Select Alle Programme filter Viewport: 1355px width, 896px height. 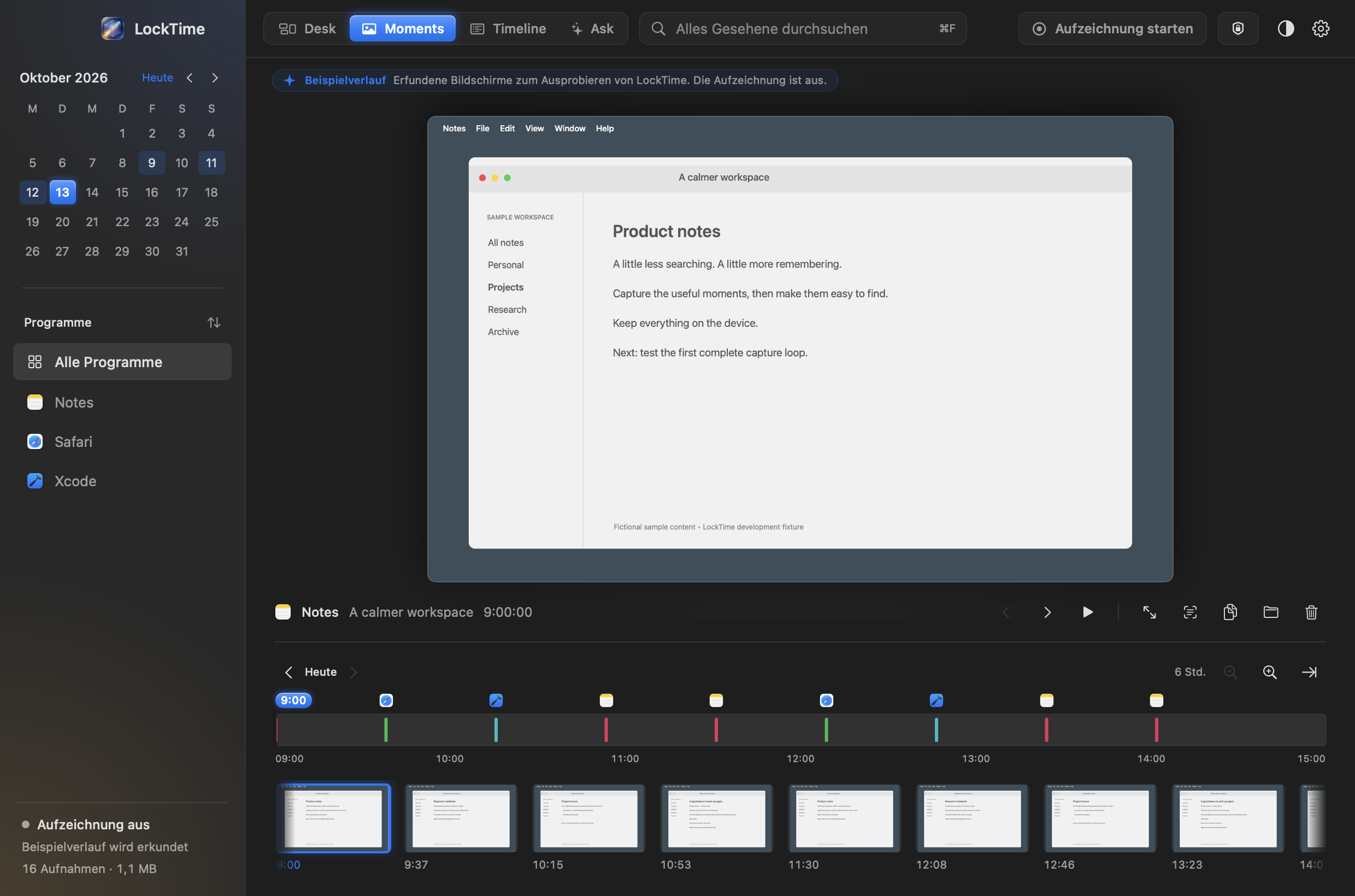[122, 362]
